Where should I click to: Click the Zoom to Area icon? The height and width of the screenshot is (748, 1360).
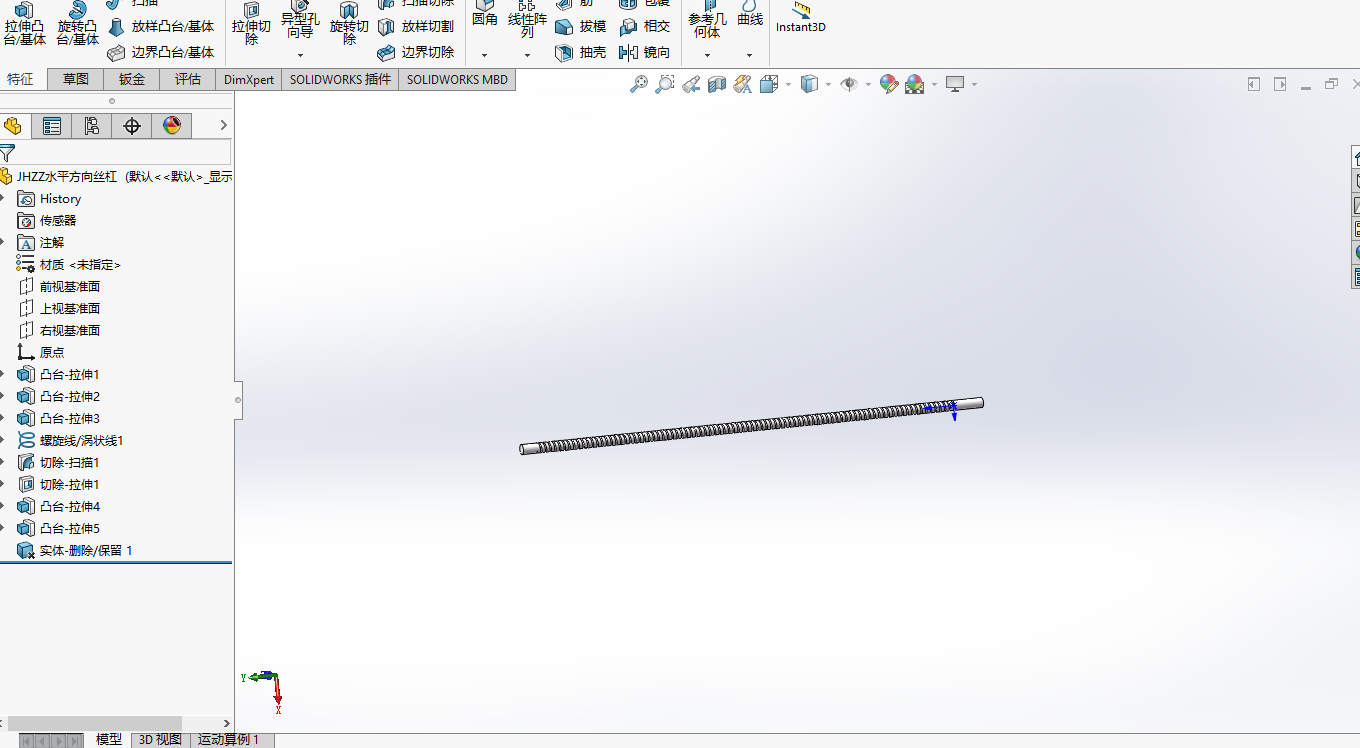(664, 84)
